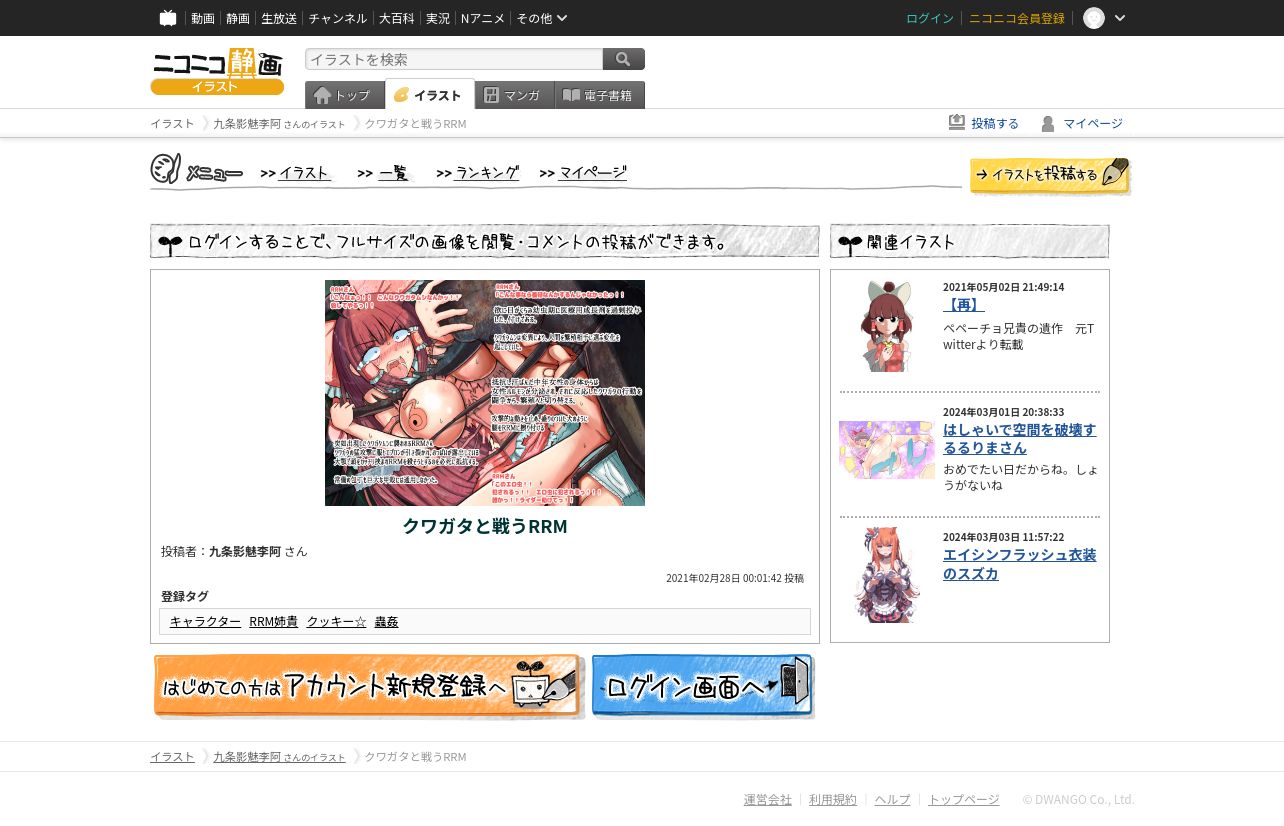Click トップページ in the footer
Viewport: 1284px width, 826px height.
963,799
